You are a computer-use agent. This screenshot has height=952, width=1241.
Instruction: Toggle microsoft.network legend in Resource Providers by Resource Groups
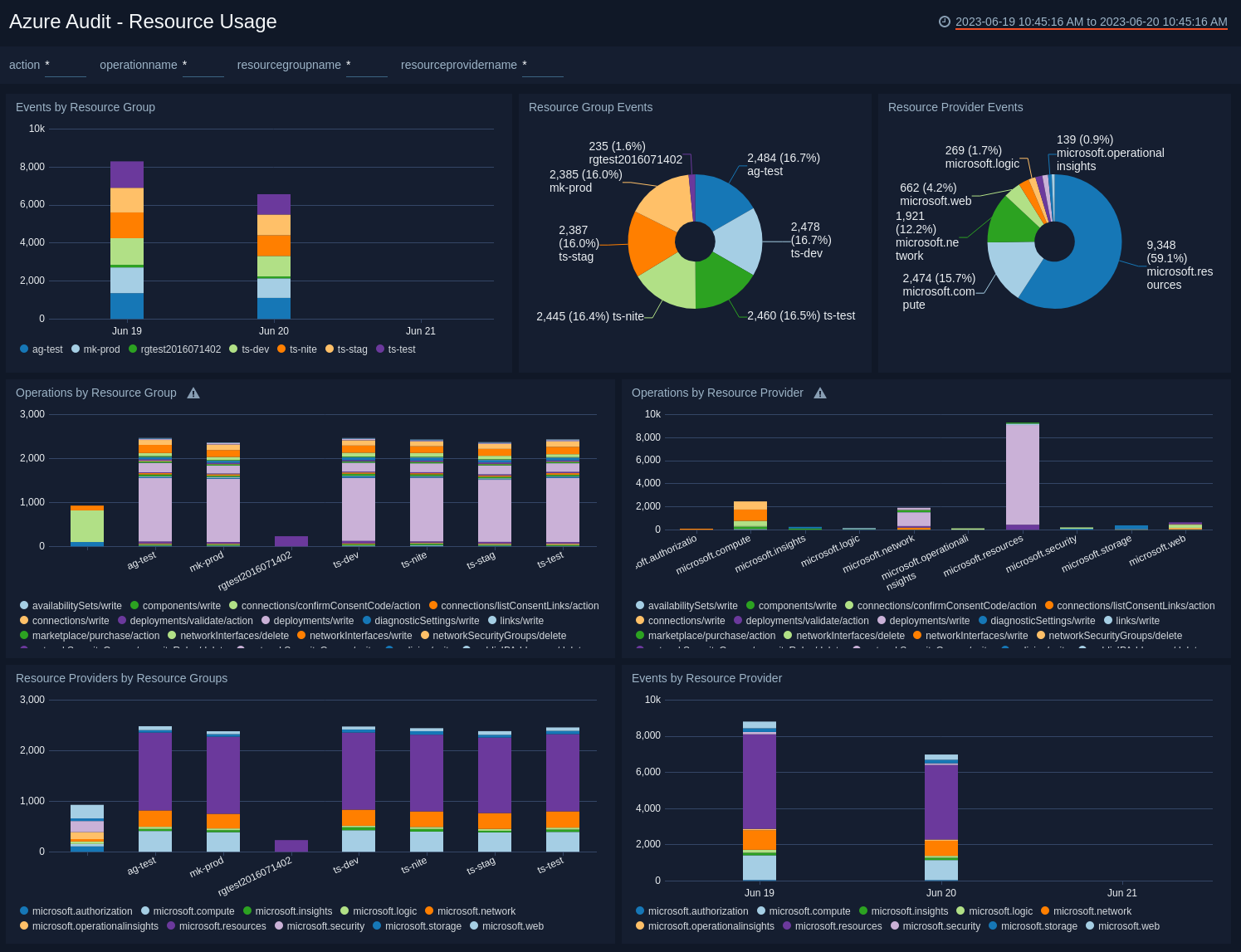pyautogui.click(x=470, y=911)
